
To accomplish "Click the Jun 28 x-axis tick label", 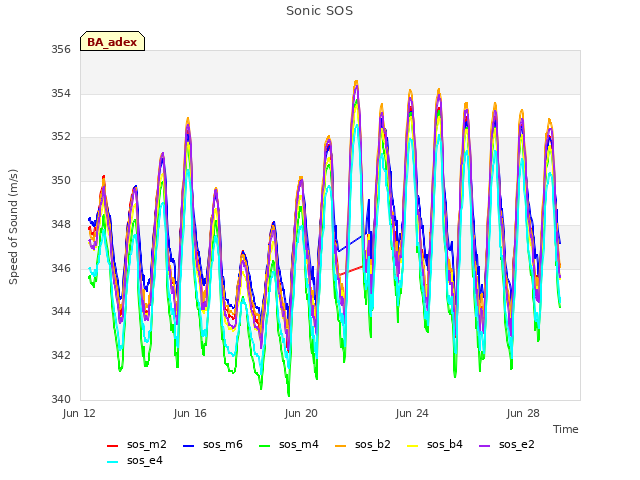I will point(523,413).
